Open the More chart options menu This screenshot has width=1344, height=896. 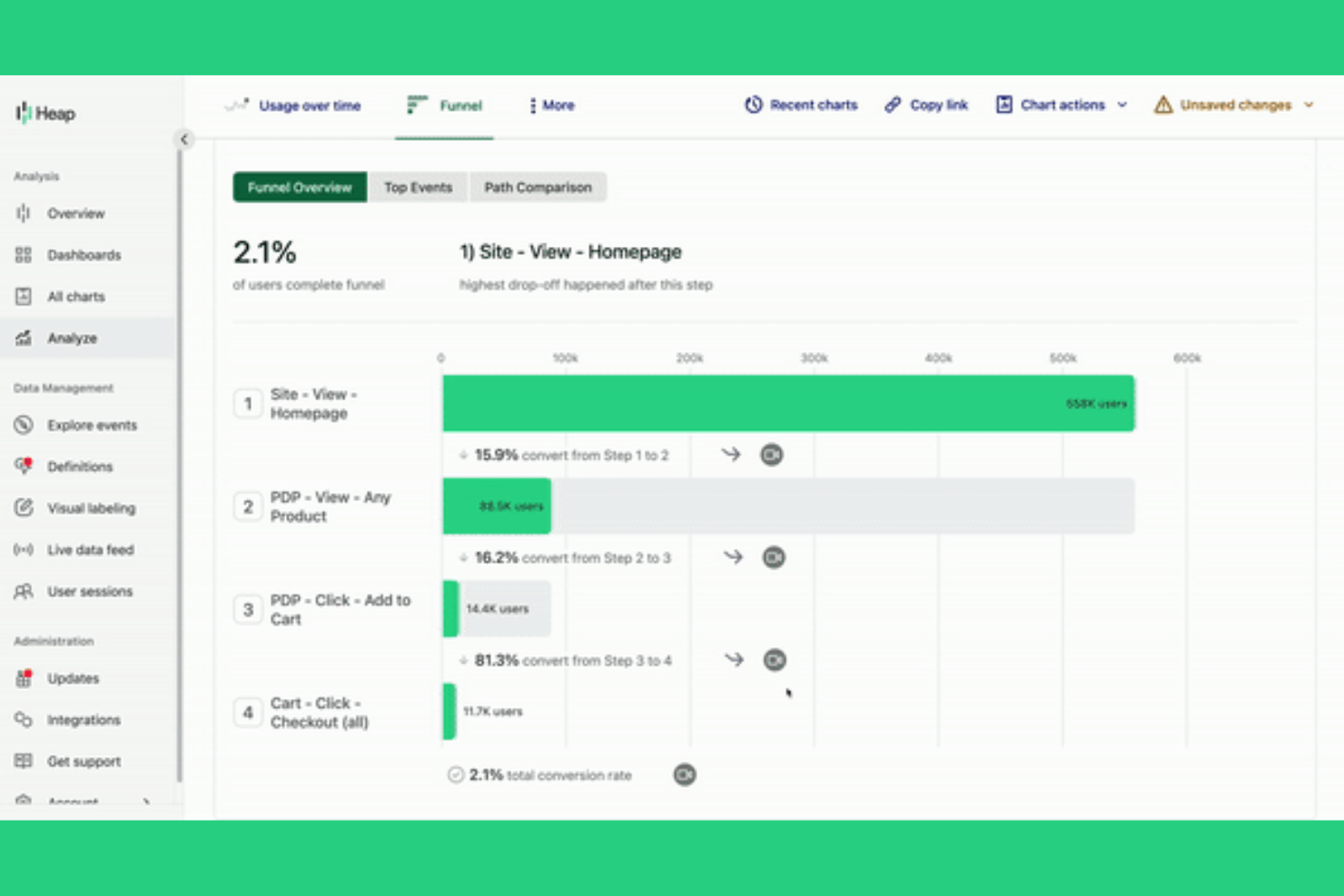coord(551,105)
